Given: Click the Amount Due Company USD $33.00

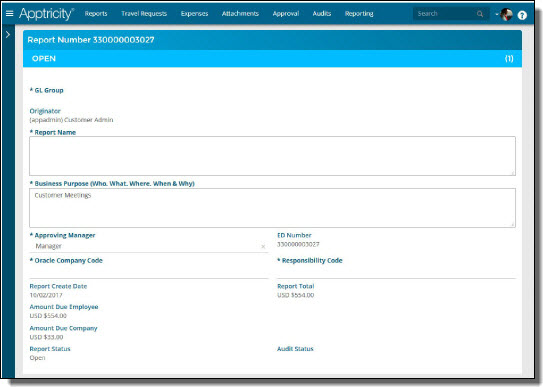Looking at the screenshot, I should pos(46,337).
